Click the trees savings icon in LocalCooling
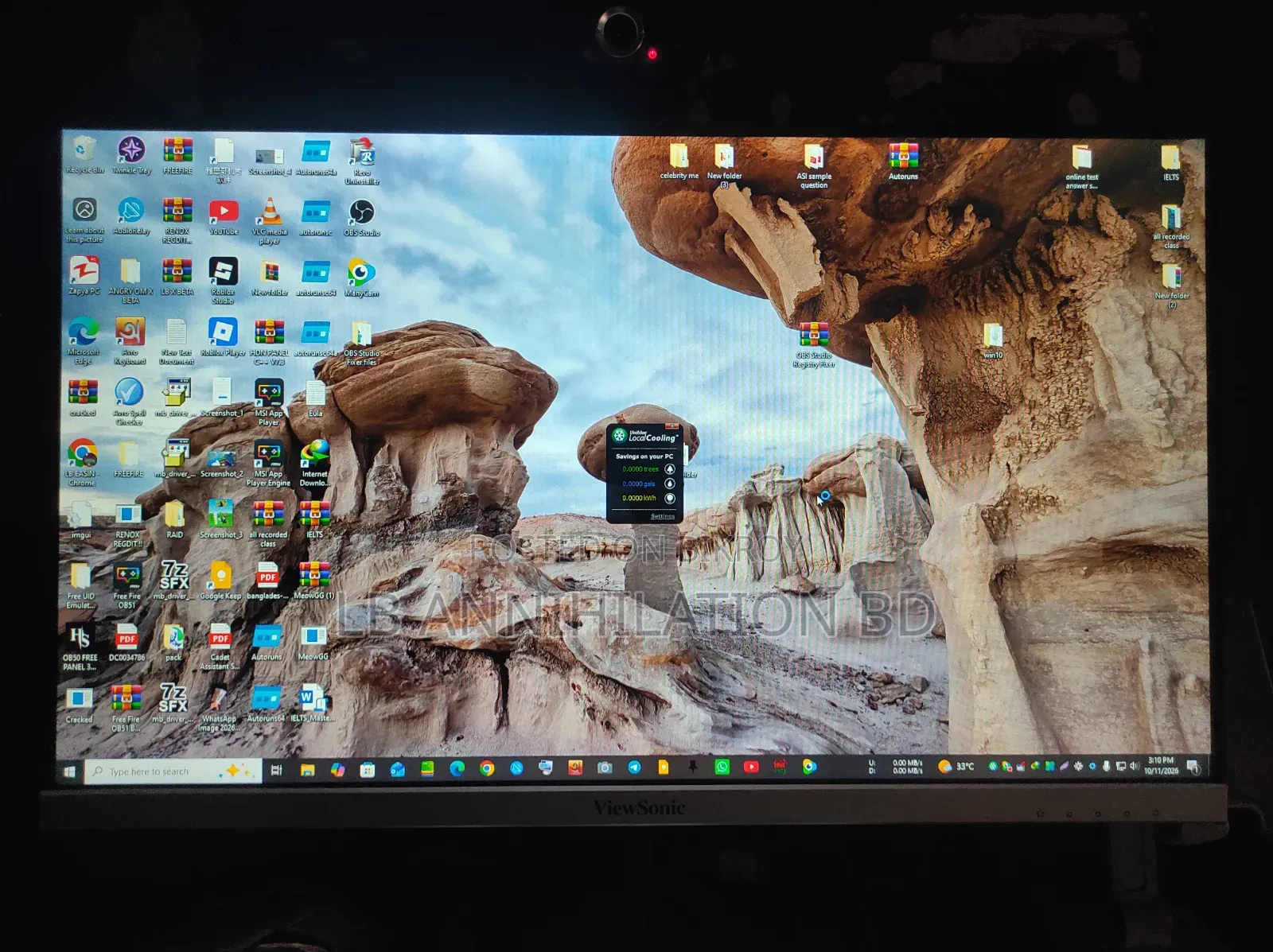 (x=670, y=469)
